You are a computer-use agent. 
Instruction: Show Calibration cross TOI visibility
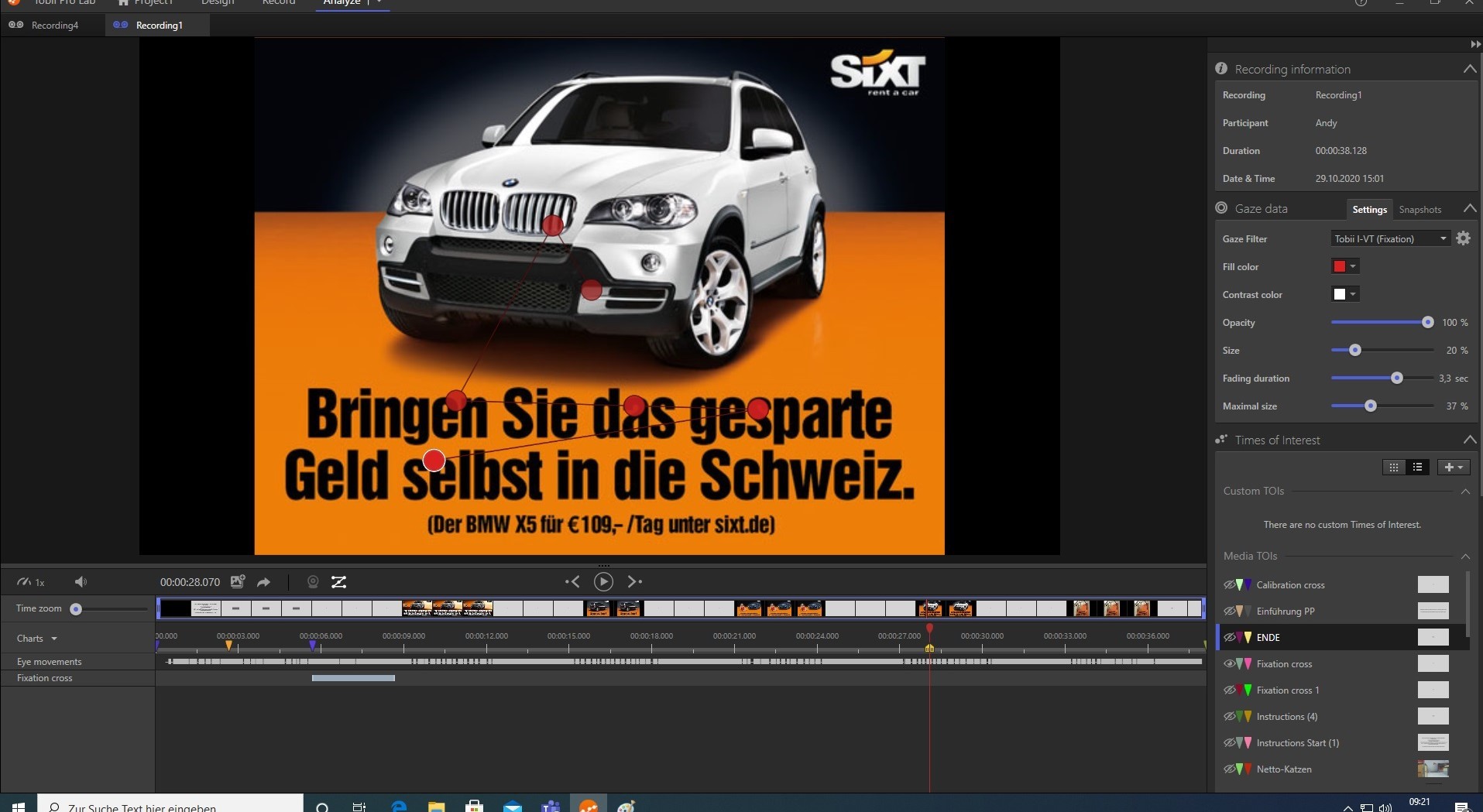click(1229, 584)
